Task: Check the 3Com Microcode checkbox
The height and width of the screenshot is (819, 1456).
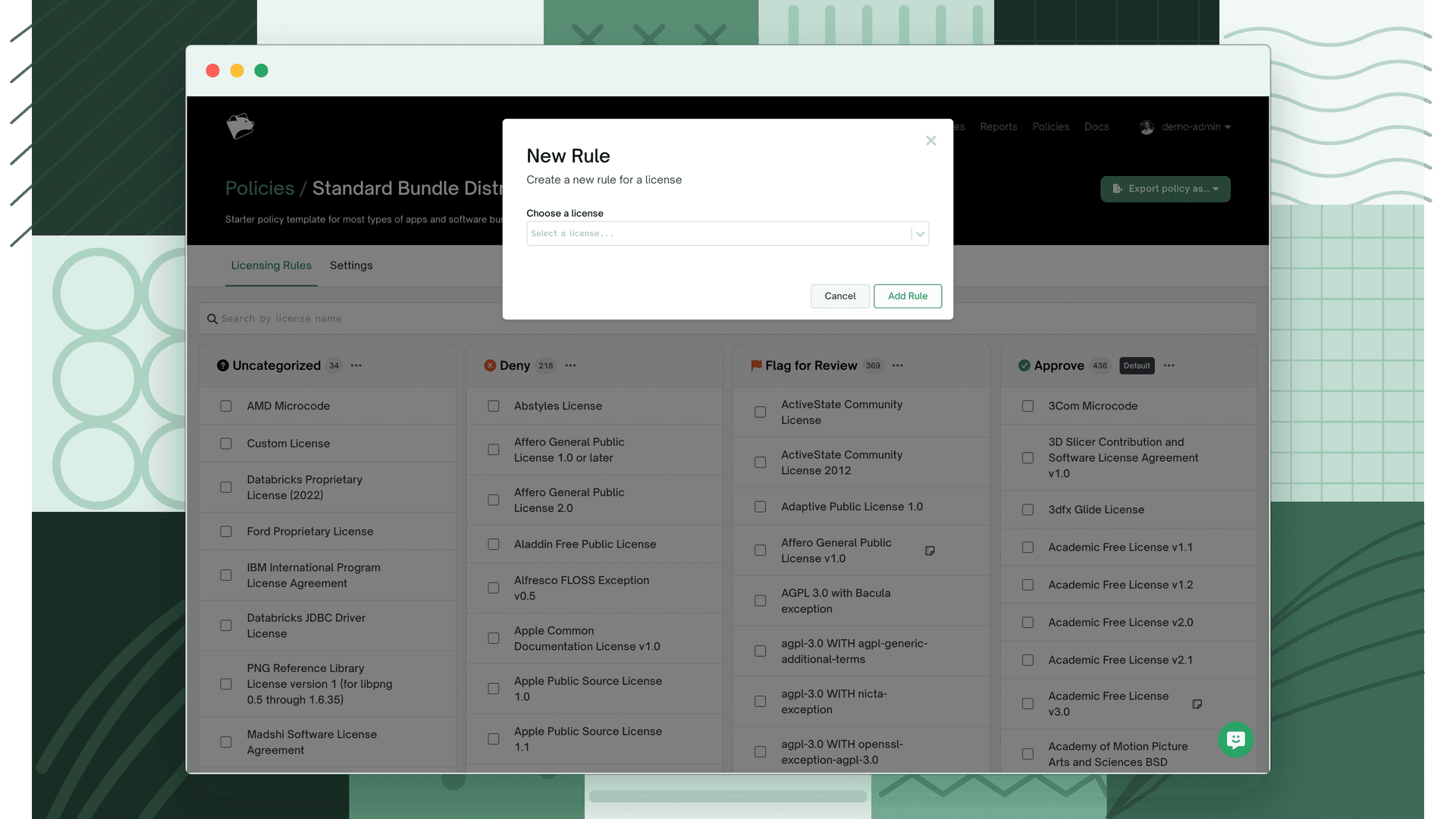Action: [1028, 406]
